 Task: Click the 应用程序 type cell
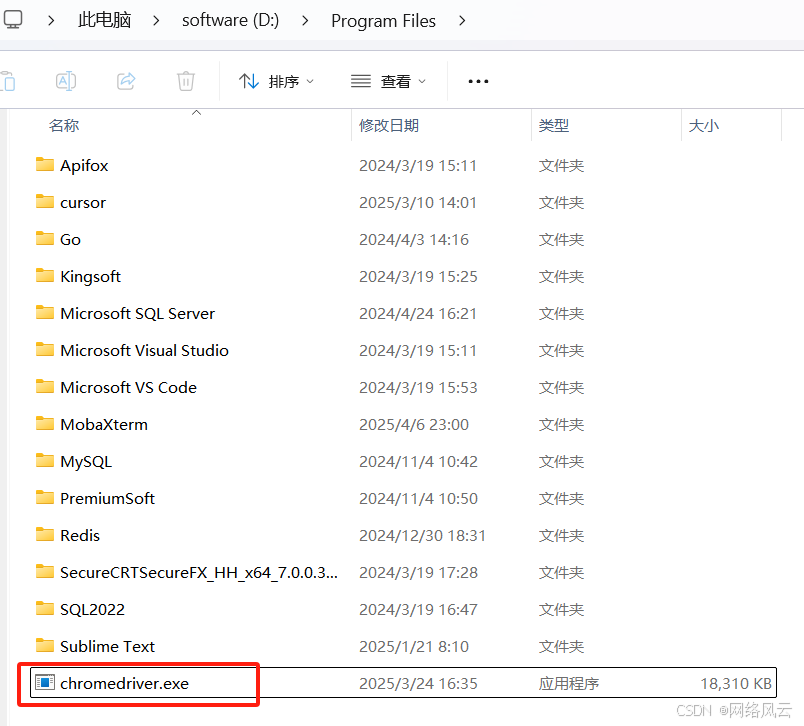pos(569,683)
